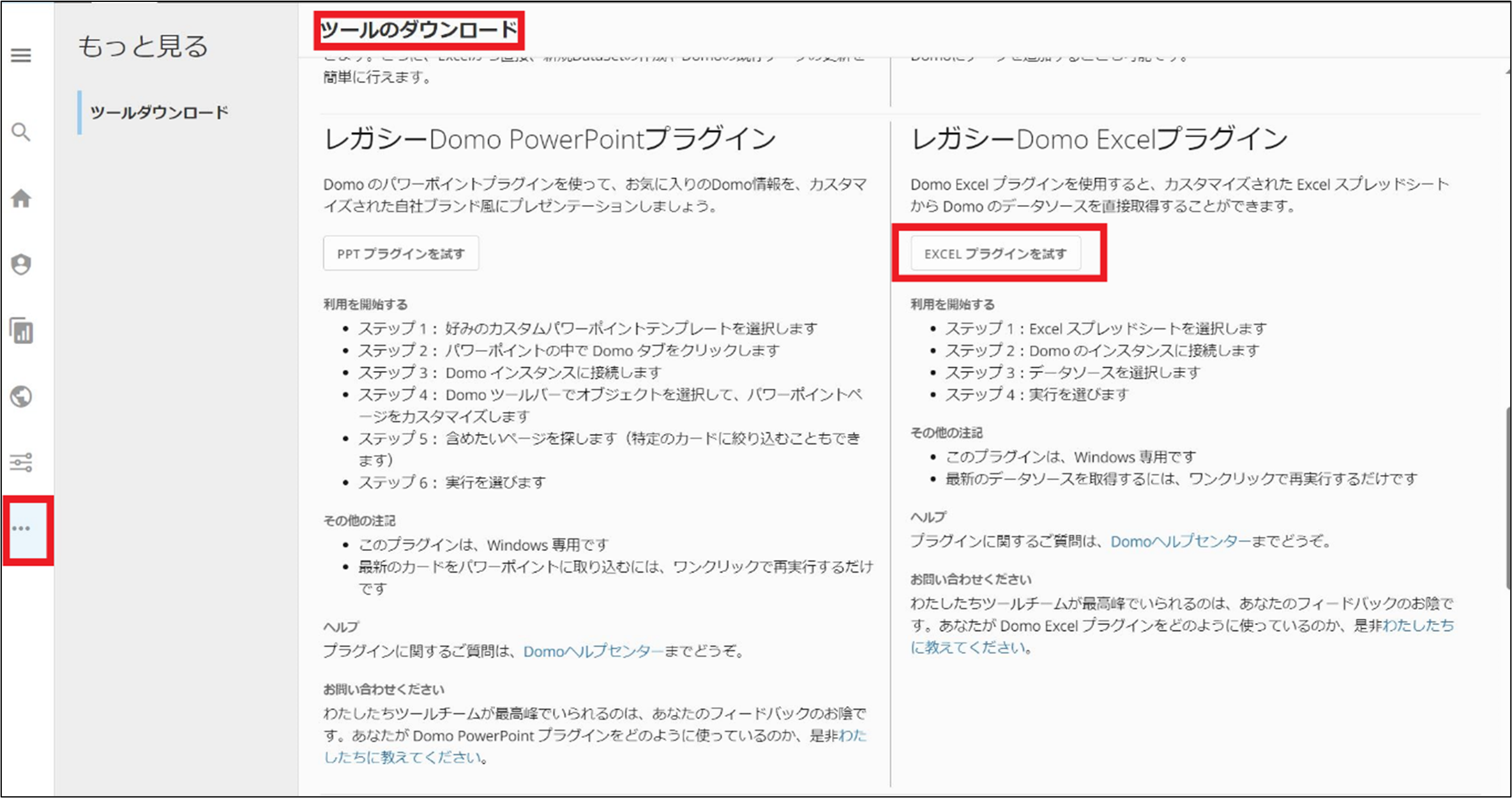1512x798 pixels.
Task: Open Domoヘルプセンター link under Excel plugin
Action: point(1181,541)
